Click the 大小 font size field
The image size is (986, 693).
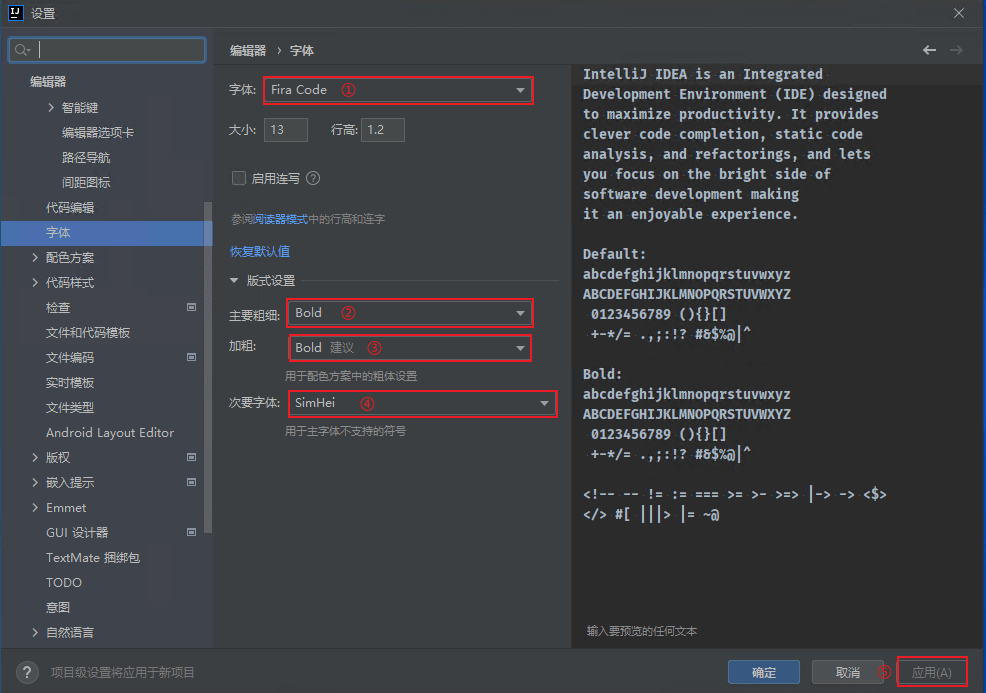point(285,130)
